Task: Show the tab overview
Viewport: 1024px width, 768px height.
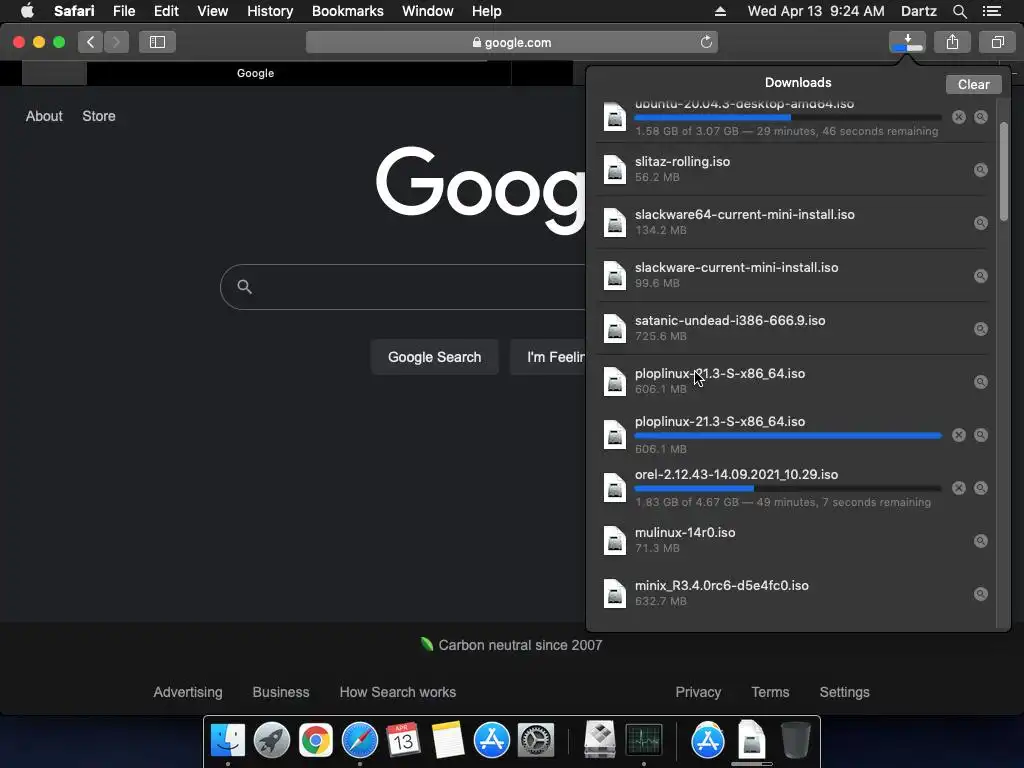Action: (x=997, y=42)
